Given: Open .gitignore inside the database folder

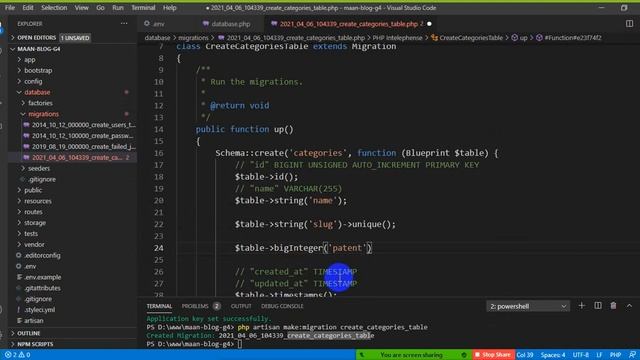Looking at the screenshot, I should (x=42, y=179).
